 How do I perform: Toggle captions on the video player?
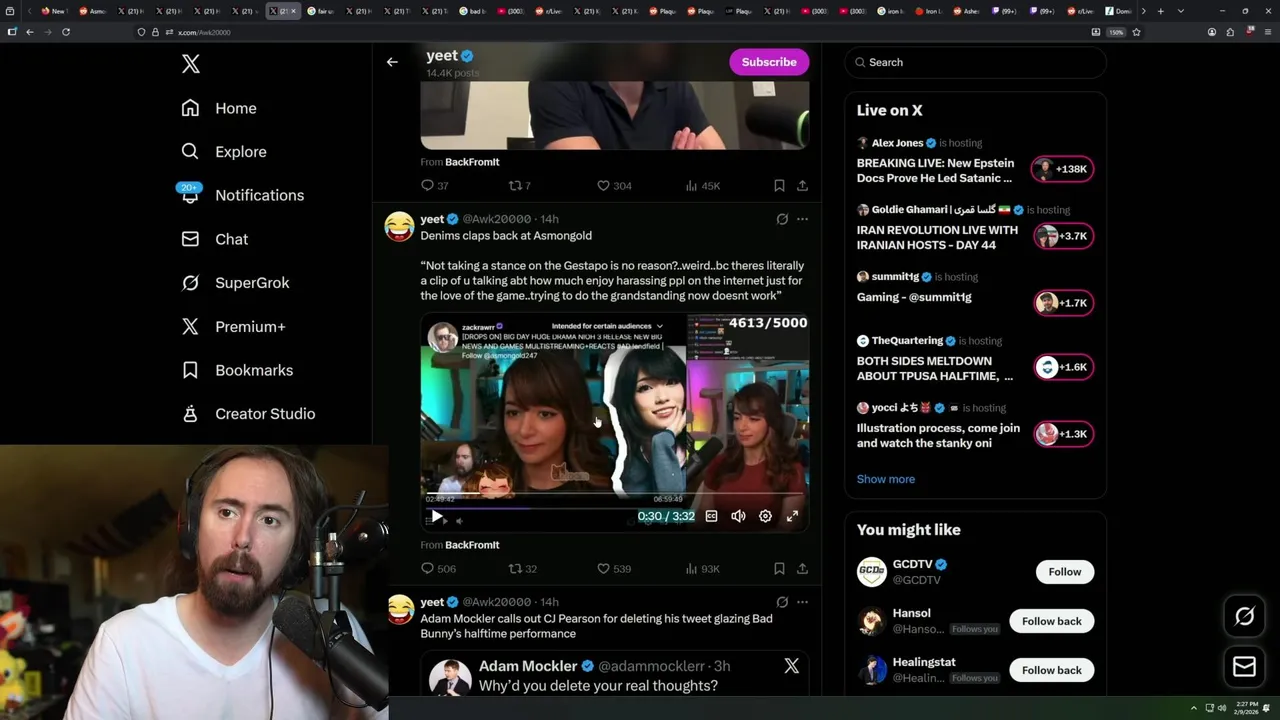[x=711, y=516]
